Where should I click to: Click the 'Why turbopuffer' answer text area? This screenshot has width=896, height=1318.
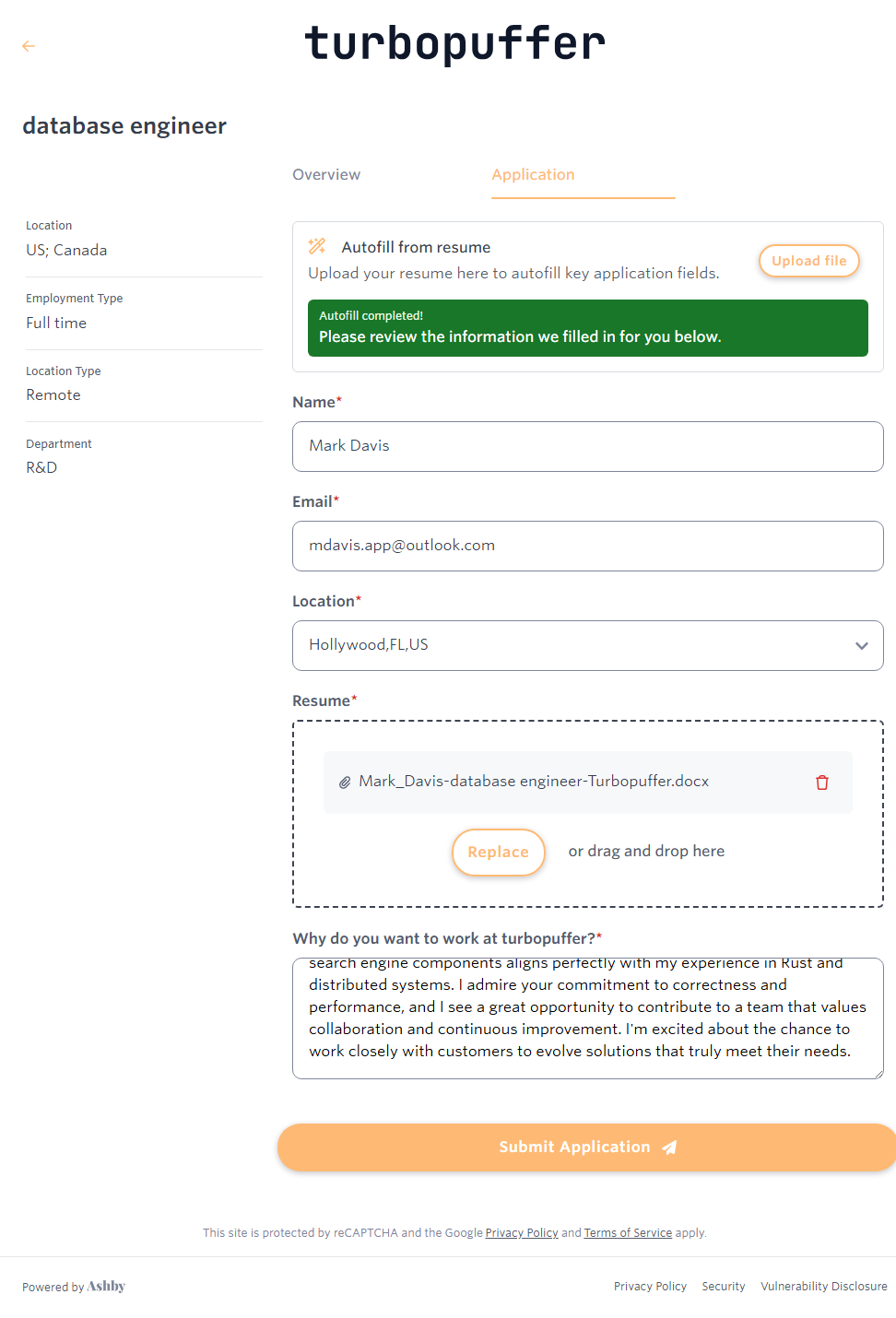tap(587, 1018)
